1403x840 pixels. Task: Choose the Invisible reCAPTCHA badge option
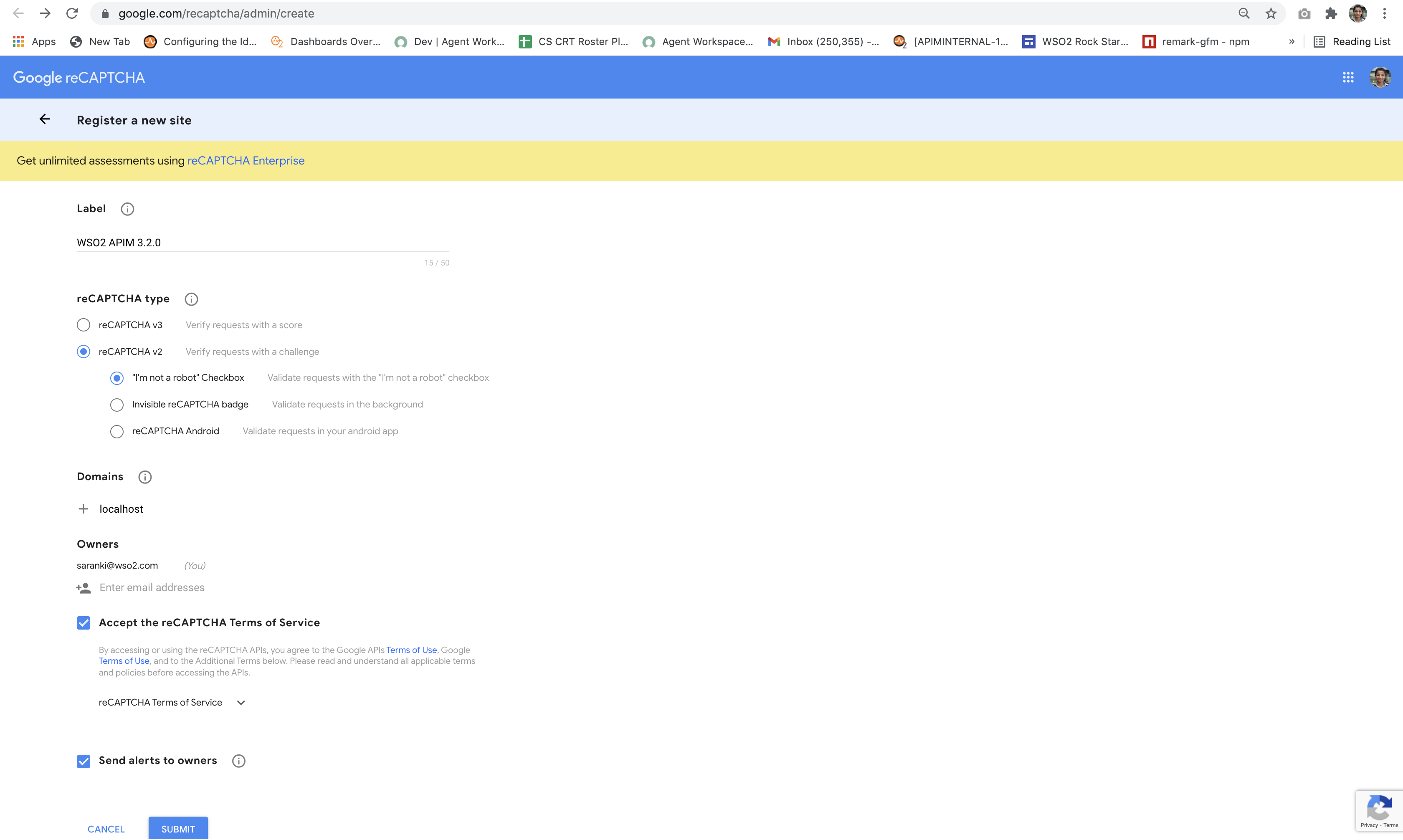tap(116, 405)
